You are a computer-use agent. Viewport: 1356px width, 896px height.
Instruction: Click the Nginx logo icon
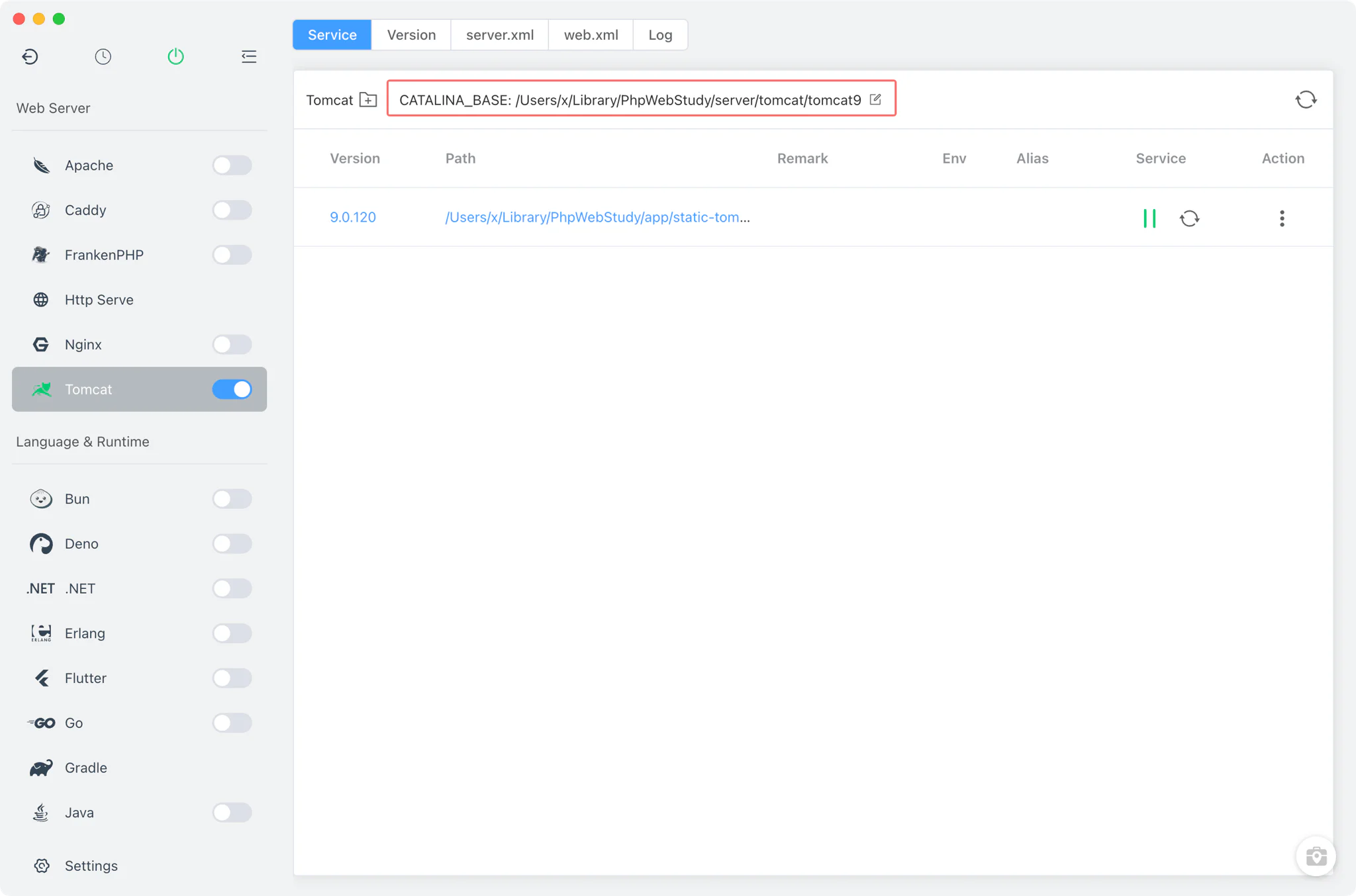(x=41, y=344)
